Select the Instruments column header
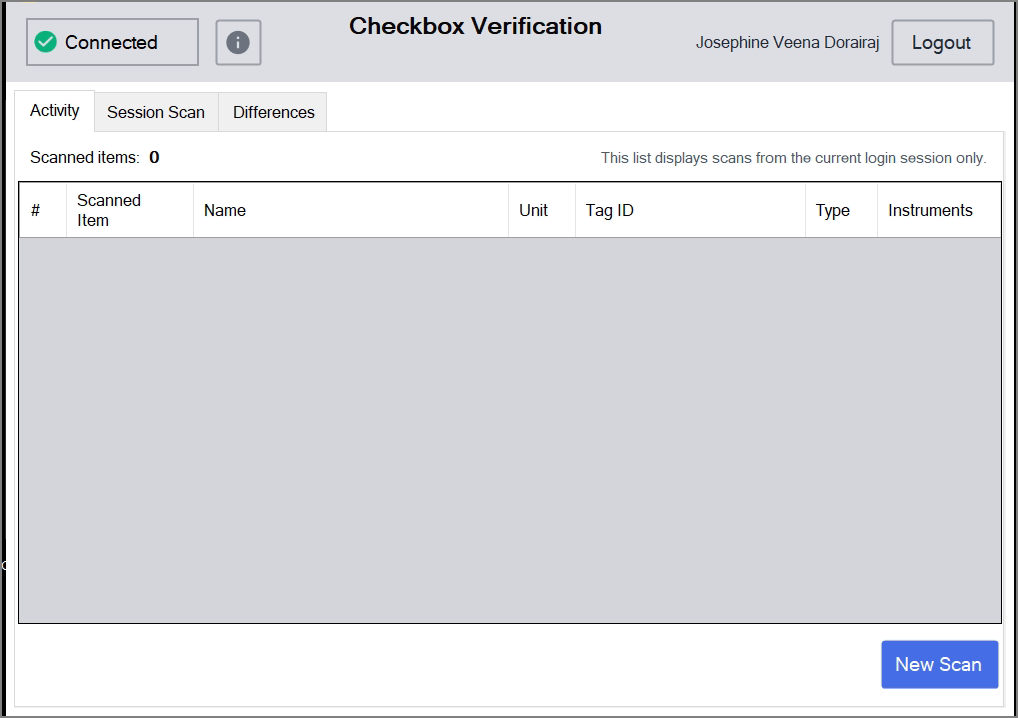This screenshot has width=1018, height=718. point(939,210)
